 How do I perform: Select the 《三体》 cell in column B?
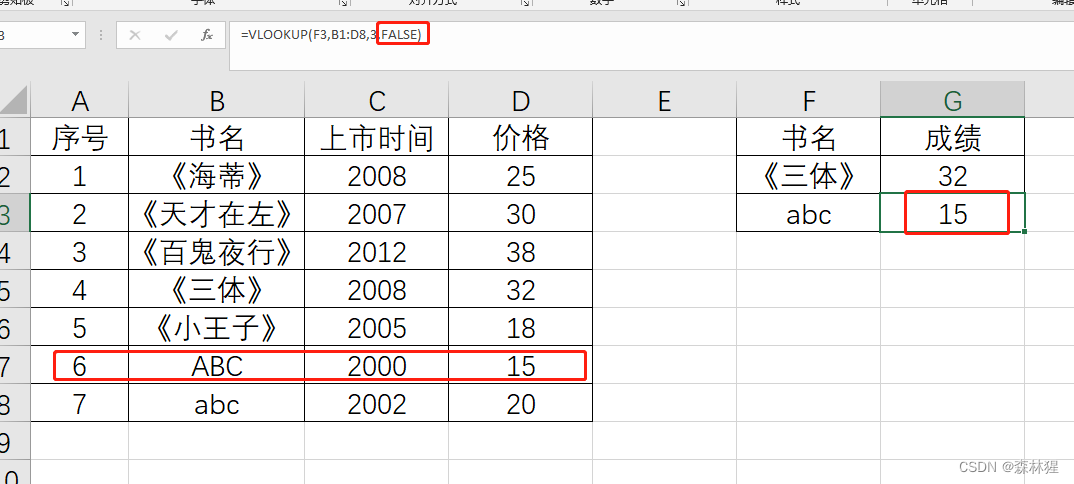[216, 290]
